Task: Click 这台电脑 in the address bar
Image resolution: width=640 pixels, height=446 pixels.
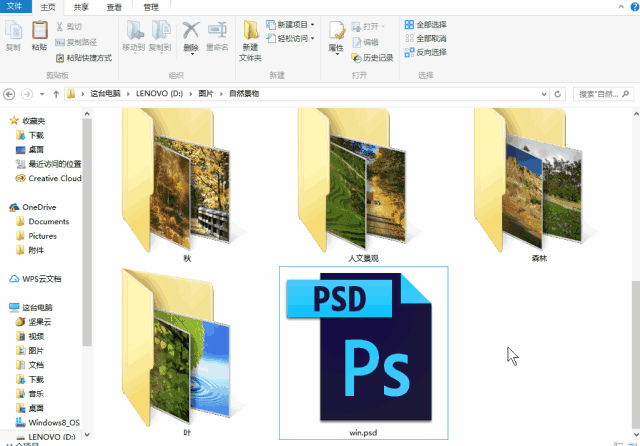Action: pyautogui.click(x=105, y=93)
